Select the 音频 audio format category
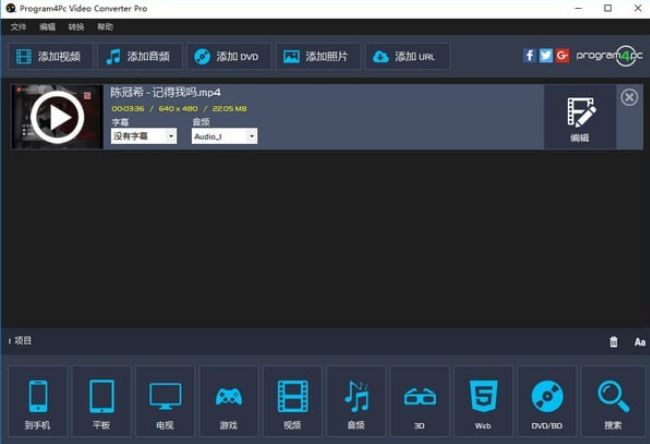Viewport: 650px width, 444px height. 356,401
